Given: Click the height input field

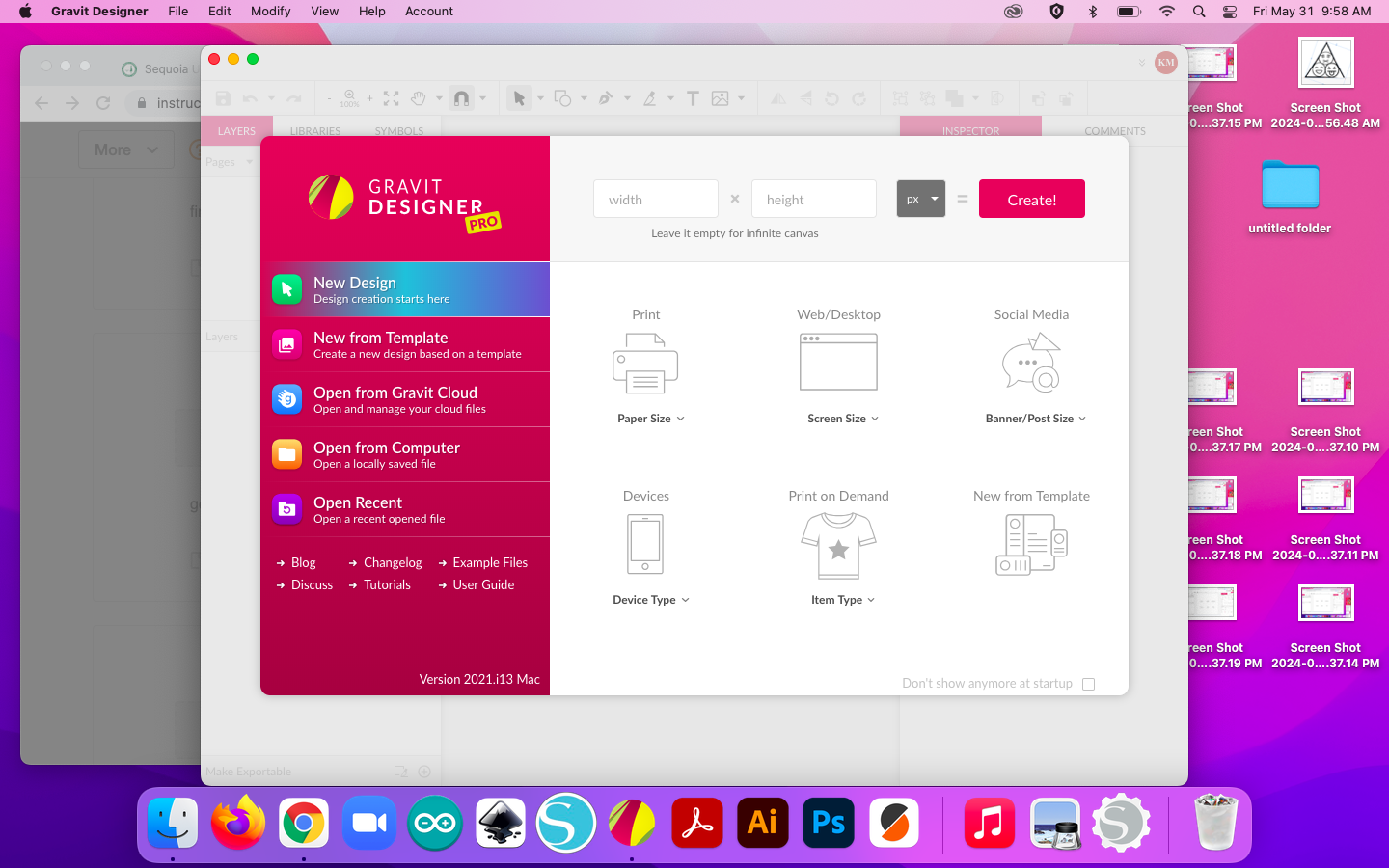Looking at the screenshot, I should click(814, 199).
